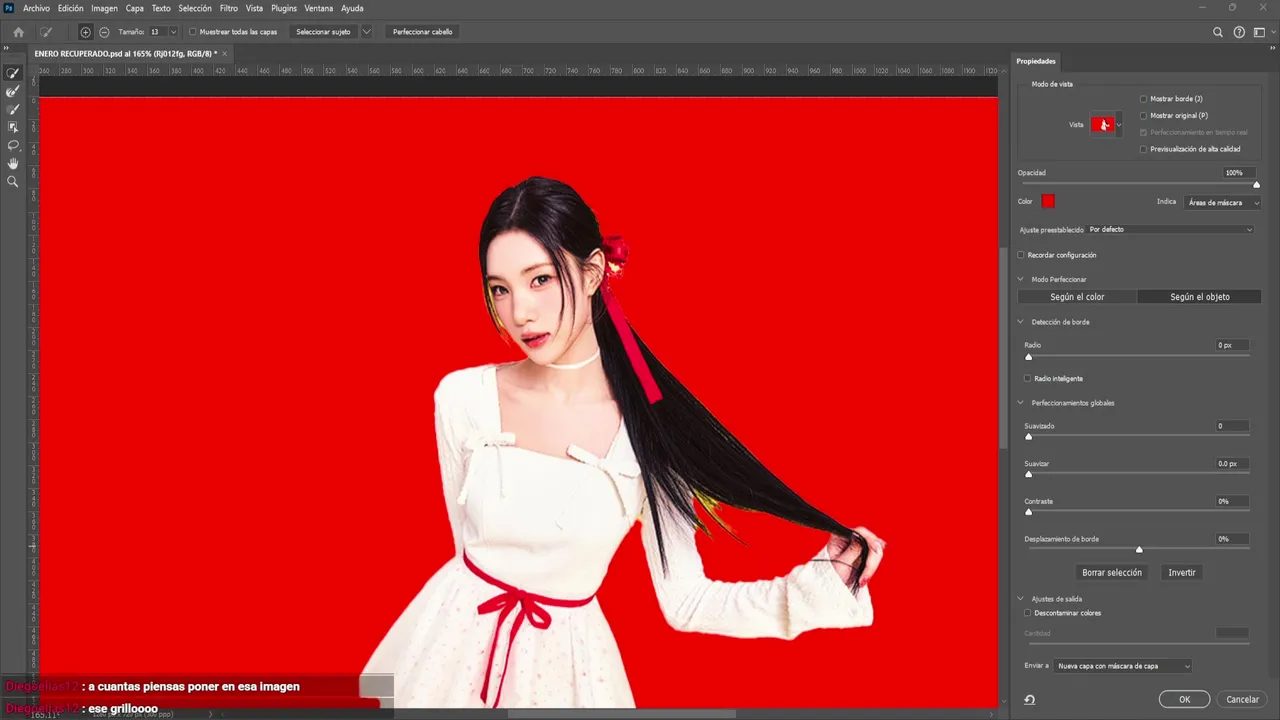Viewport: 1280px width, 720px height.
Task: Switch to the Propiedades tab
Action: click(x=1036, y=61)
